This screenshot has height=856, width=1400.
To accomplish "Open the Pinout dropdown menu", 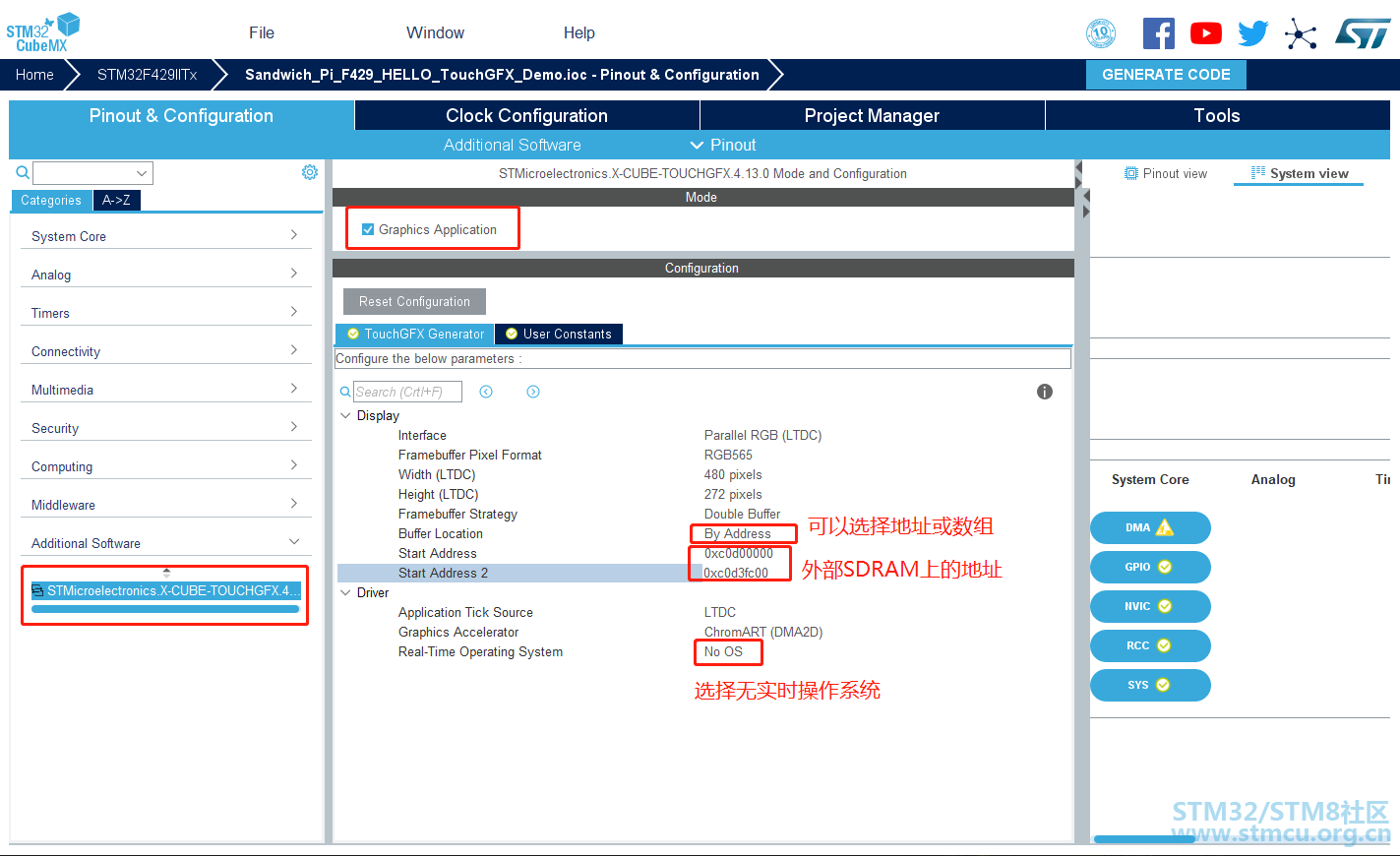I will click(723, 145).
